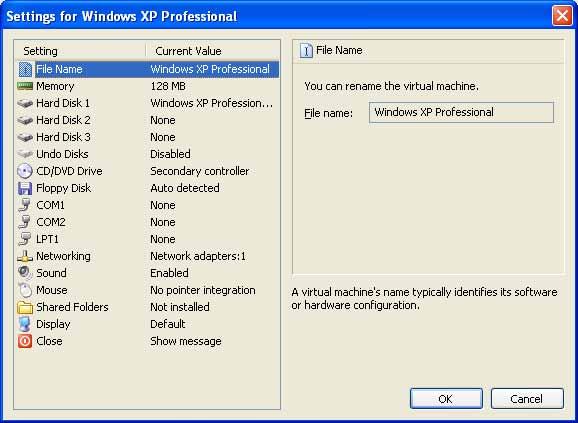Click the highlighted Windows XP Professional value
Viewport: 578px width, 423px height.
[x=210, y=69]
